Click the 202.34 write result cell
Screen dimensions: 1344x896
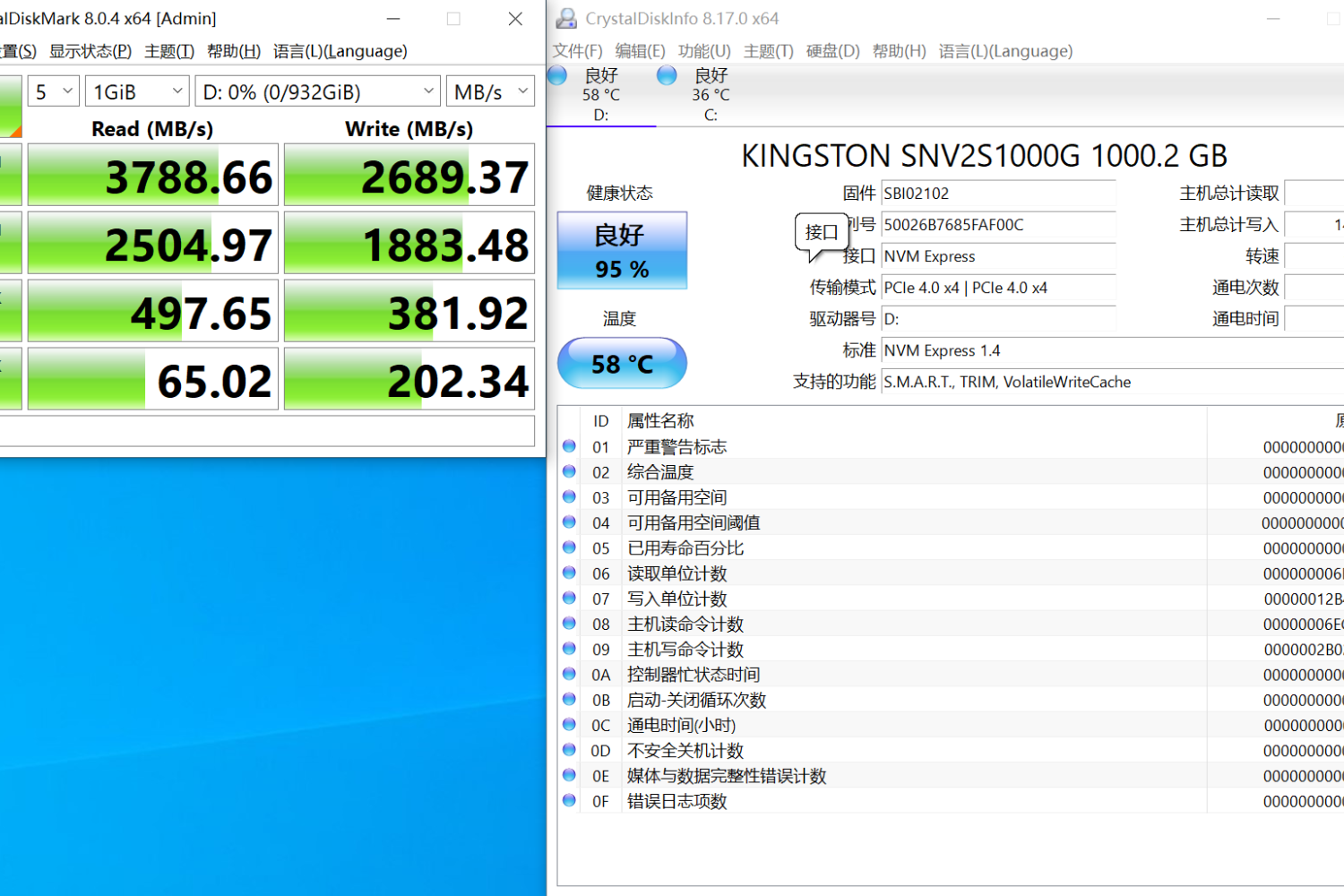tap(409, 380)
